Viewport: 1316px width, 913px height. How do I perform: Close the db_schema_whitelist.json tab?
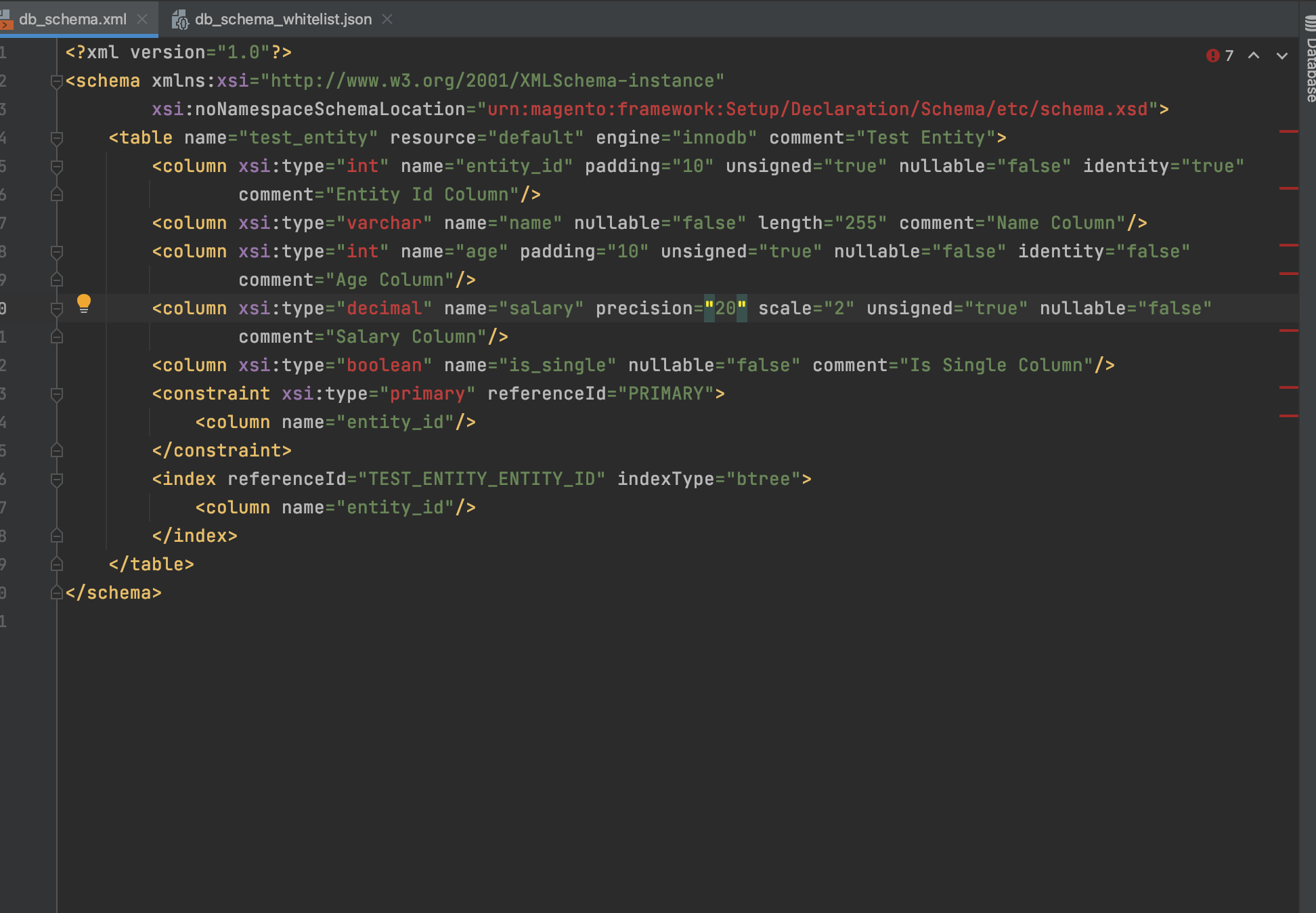coord(387,20)
